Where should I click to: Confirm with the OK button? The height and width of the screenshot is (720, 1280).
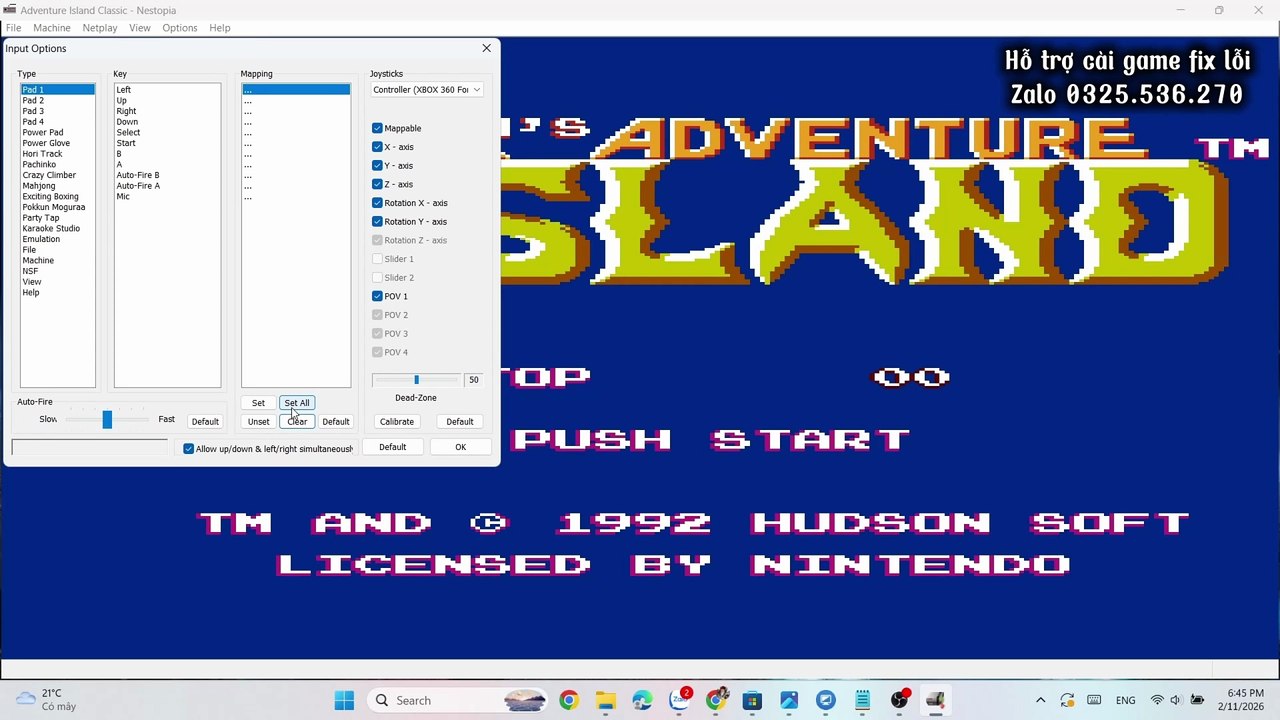point(460,447)
